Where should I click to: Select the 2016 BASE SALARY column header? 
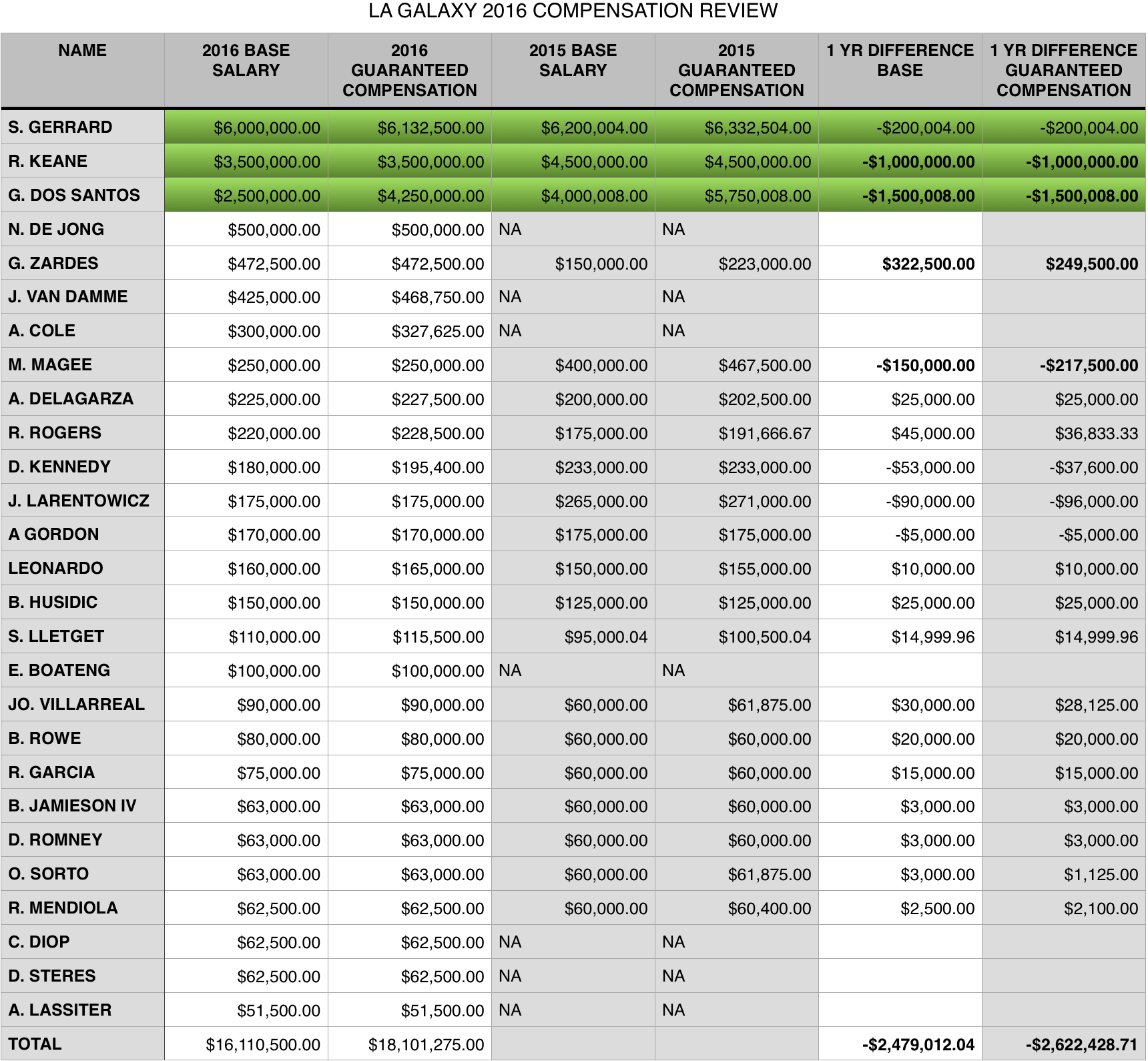pos(246,70)
